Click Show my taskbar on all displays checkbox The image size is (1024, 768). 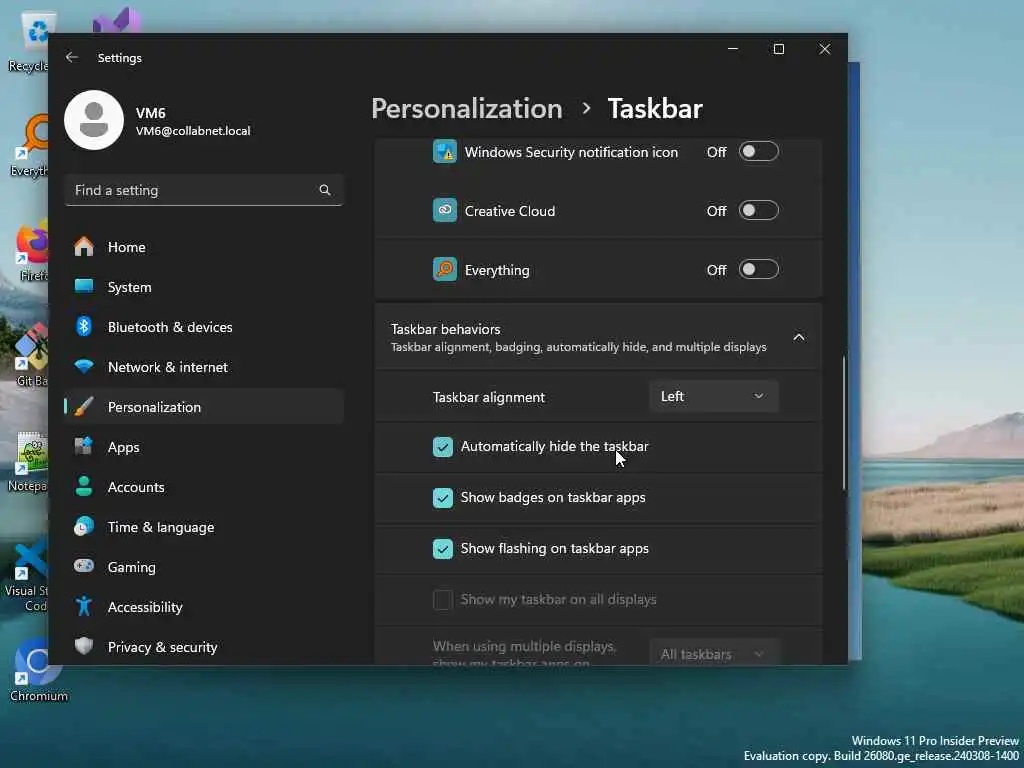(x=443, y=600)
